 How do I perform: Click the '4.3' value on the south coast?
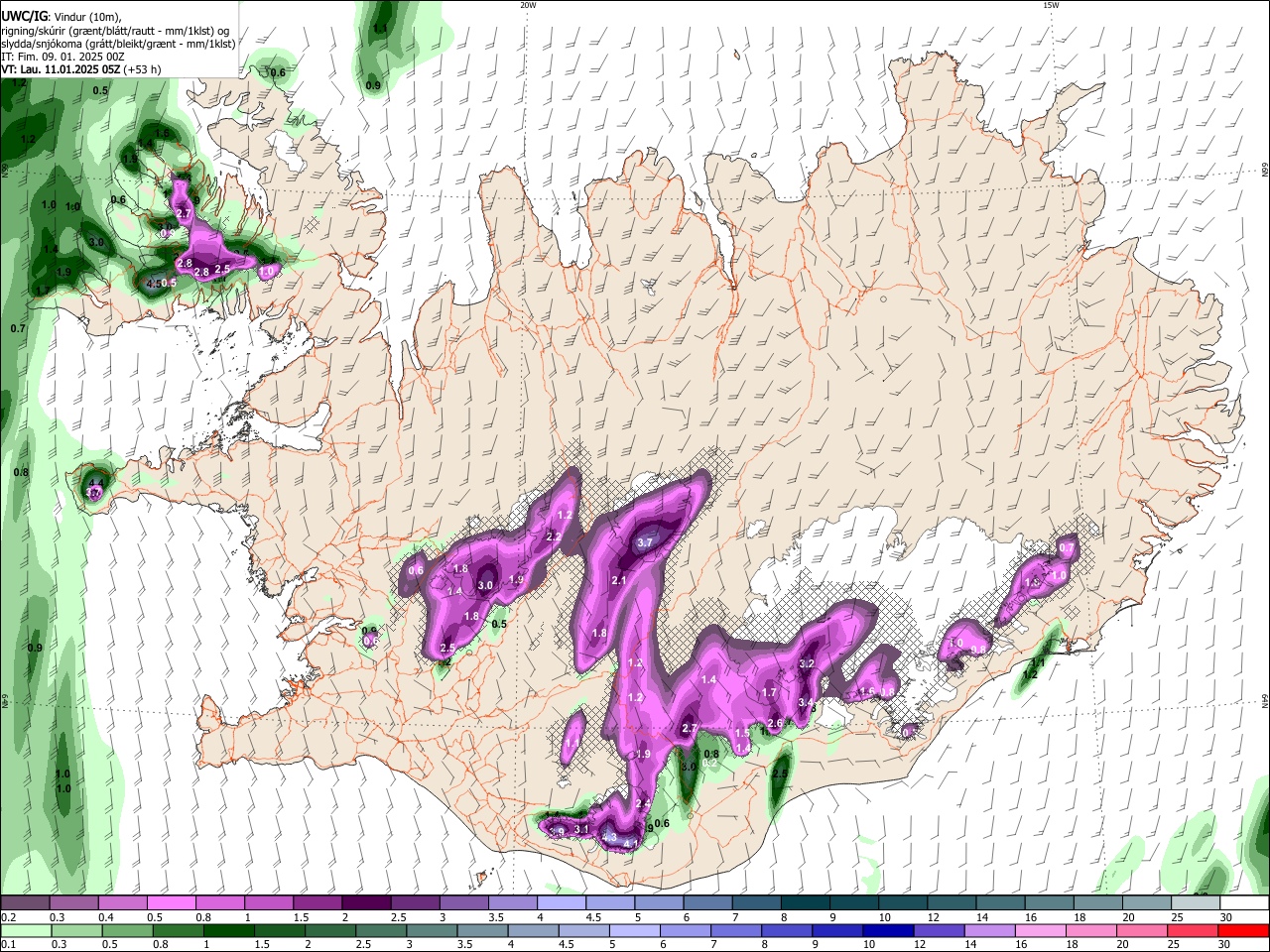pyautogui.click(x=609, y=838)
